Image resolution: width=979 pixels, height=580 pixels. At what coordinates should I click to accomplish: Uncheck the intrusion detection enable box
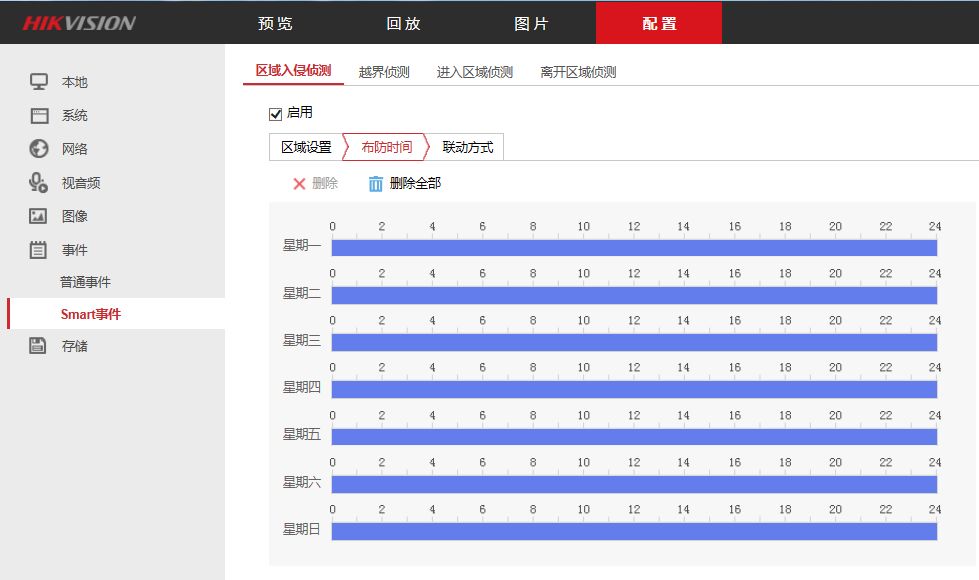(x=275, y=112)
